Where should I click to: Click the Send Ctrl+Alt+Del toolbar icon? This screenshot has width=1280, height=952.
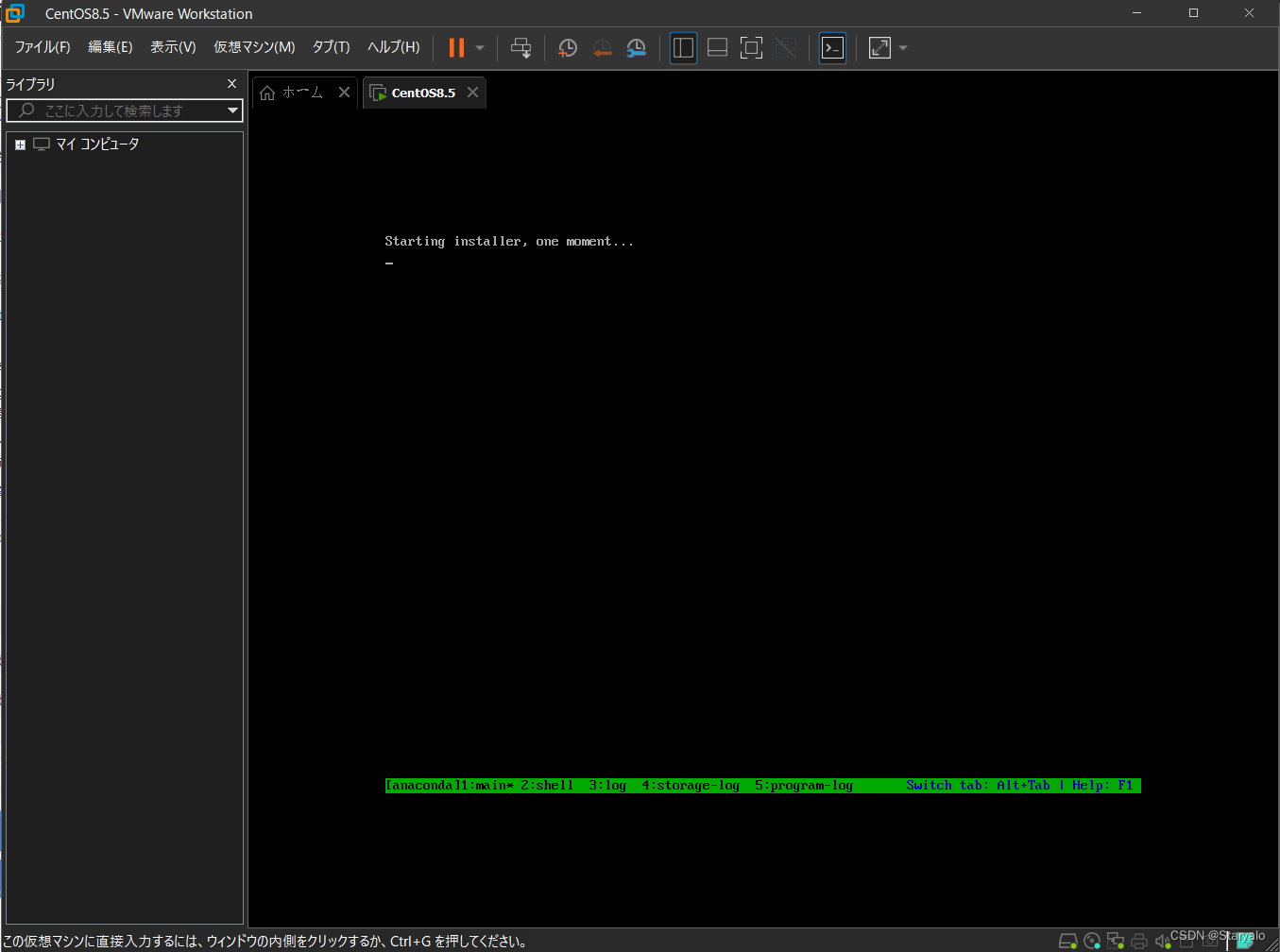521,47
